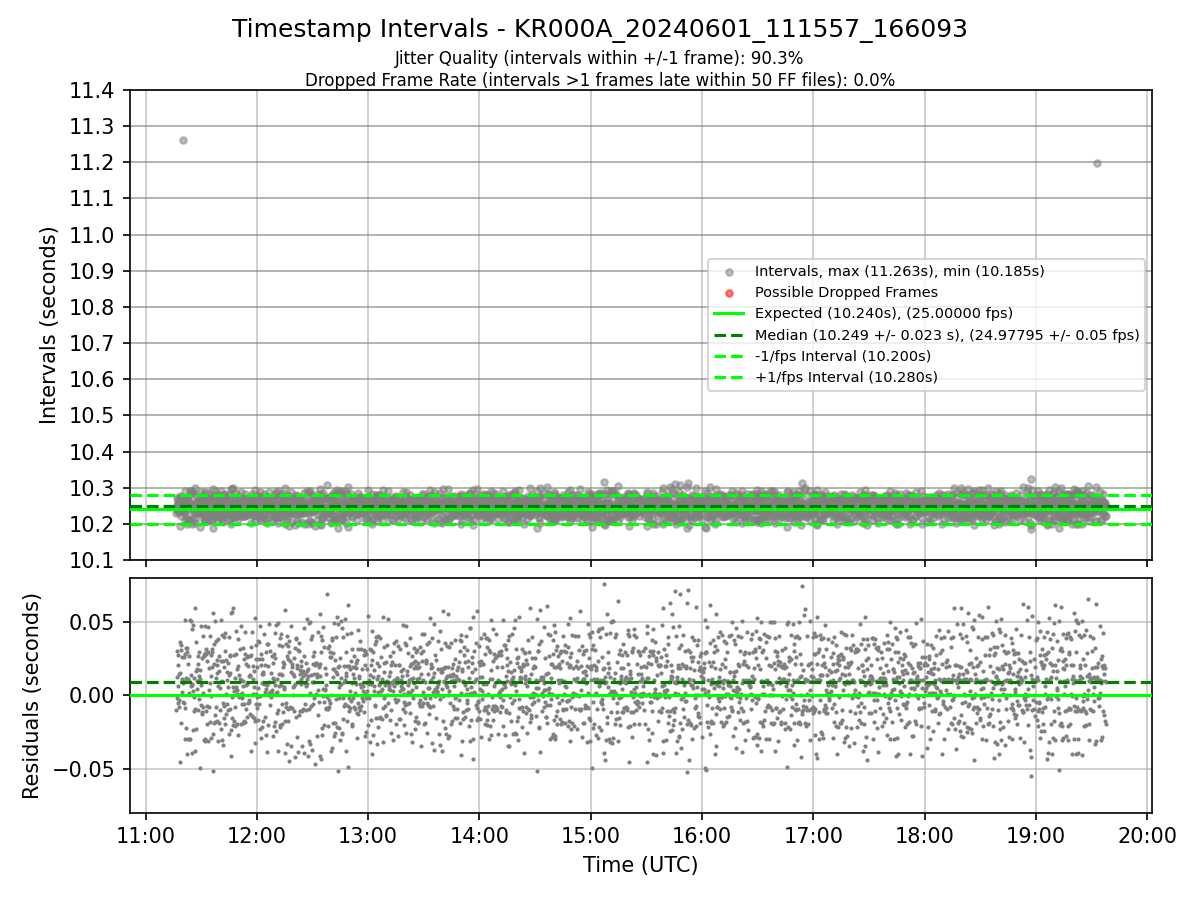Click the grey Intervals legend marker
This screenshot has height=900, width=1200.
tap(729, 272)
